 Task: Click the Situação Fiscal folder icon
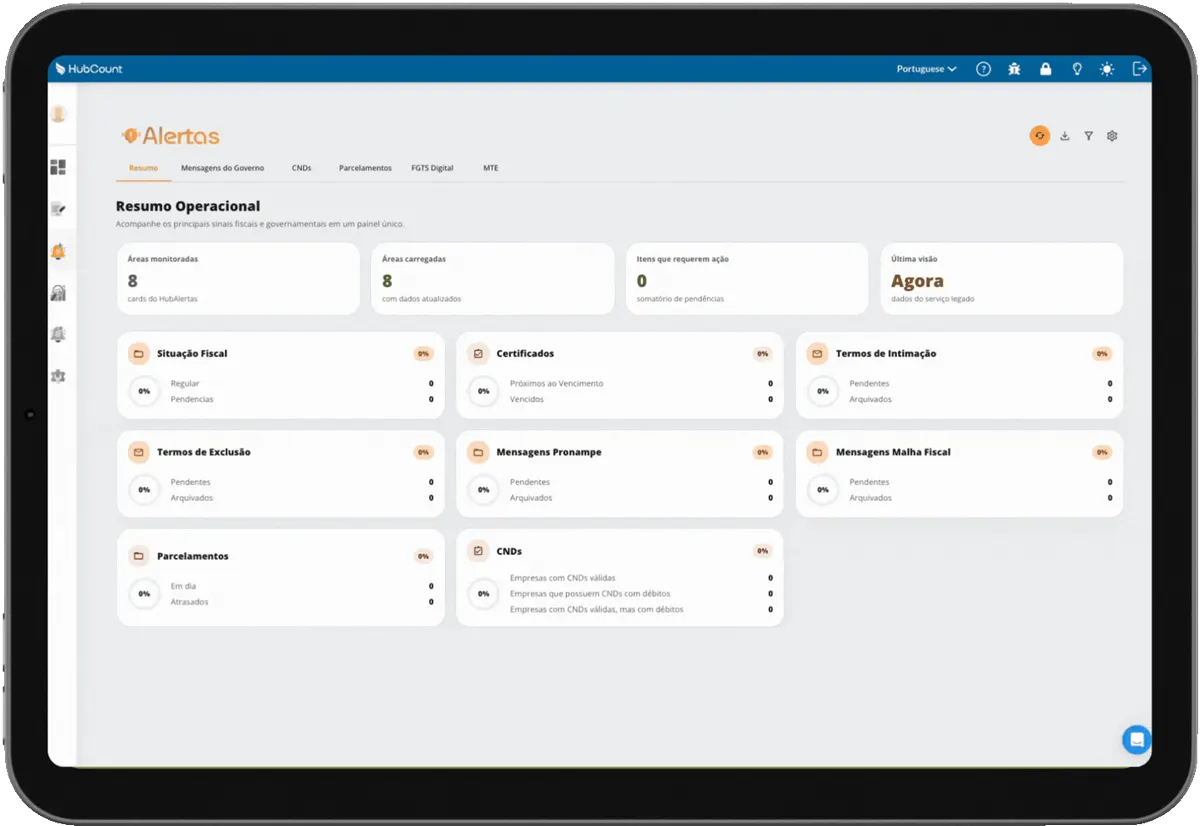coord(138,354)
